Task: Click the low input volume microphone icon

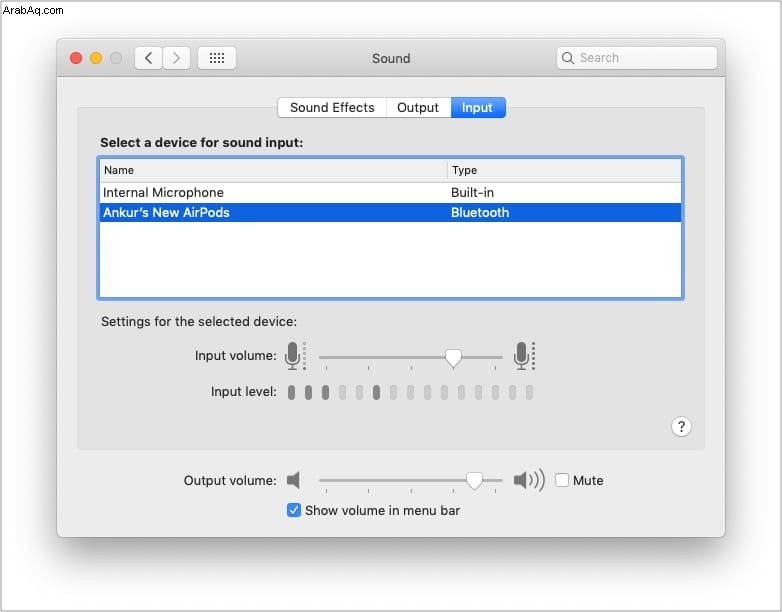Action: point(295,356)
